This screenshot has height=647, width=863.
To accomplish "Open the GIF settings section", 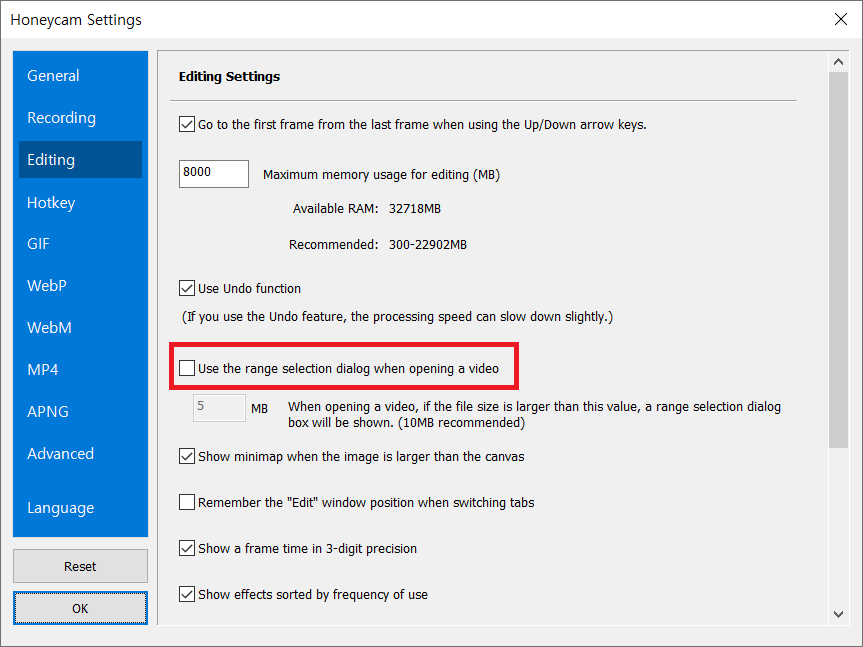I will 39,244.
